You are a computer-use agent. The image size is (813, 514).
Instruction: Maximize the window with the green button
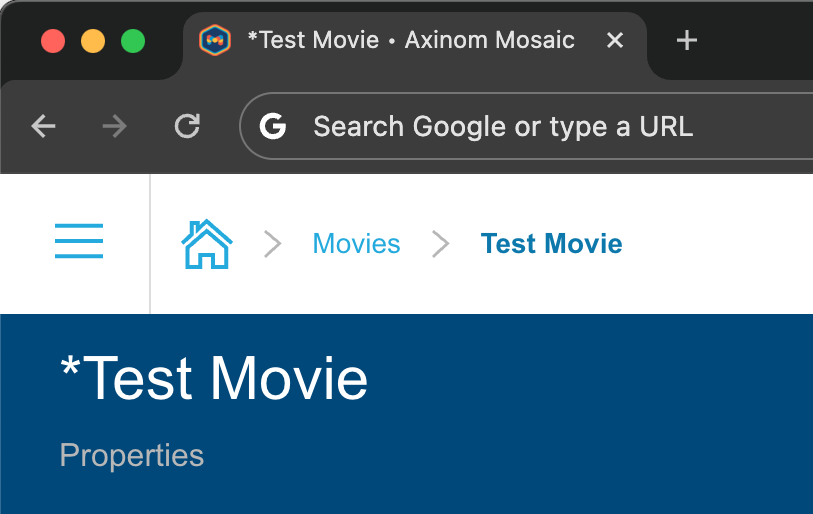[x=133, y=41]
